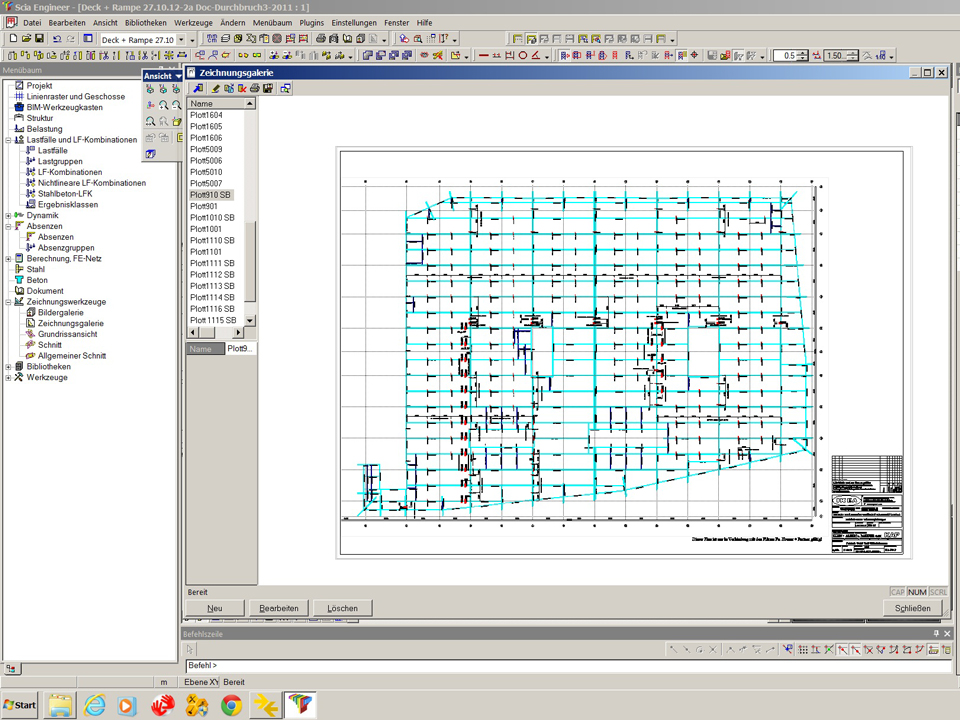Click the print icon in Zeichnungsgalerie toolbar
Viewport: 960px width, 720px height.
click(x=255, y=88)
